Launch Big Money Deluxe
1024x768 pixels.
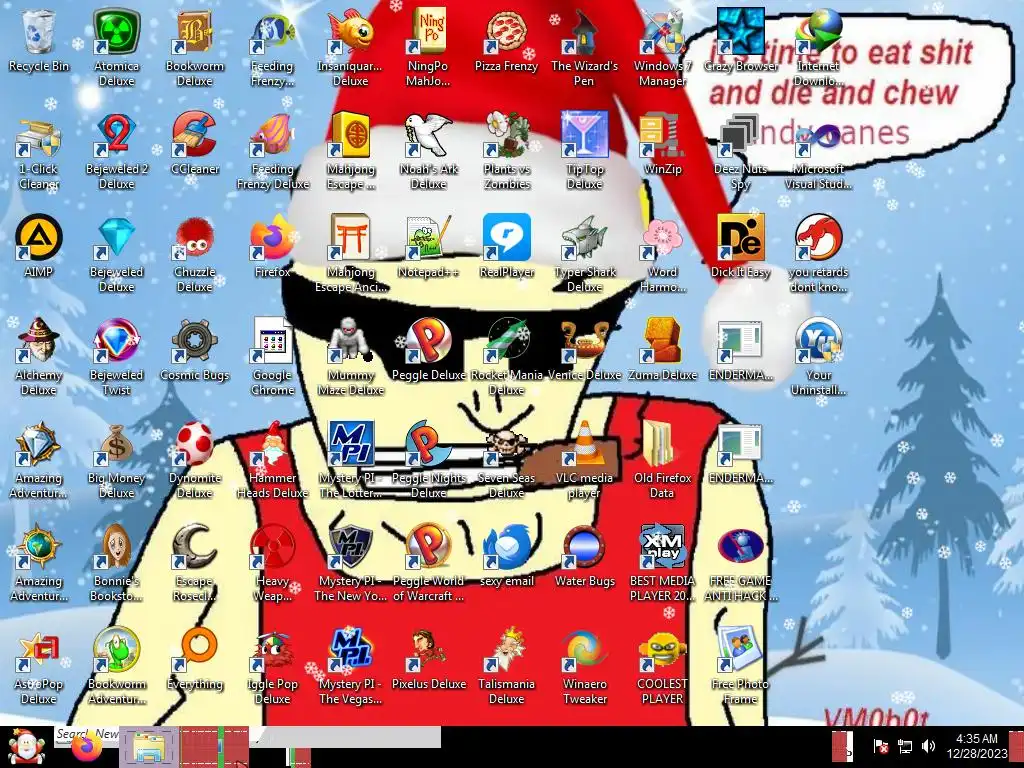(x=116, y=459)
